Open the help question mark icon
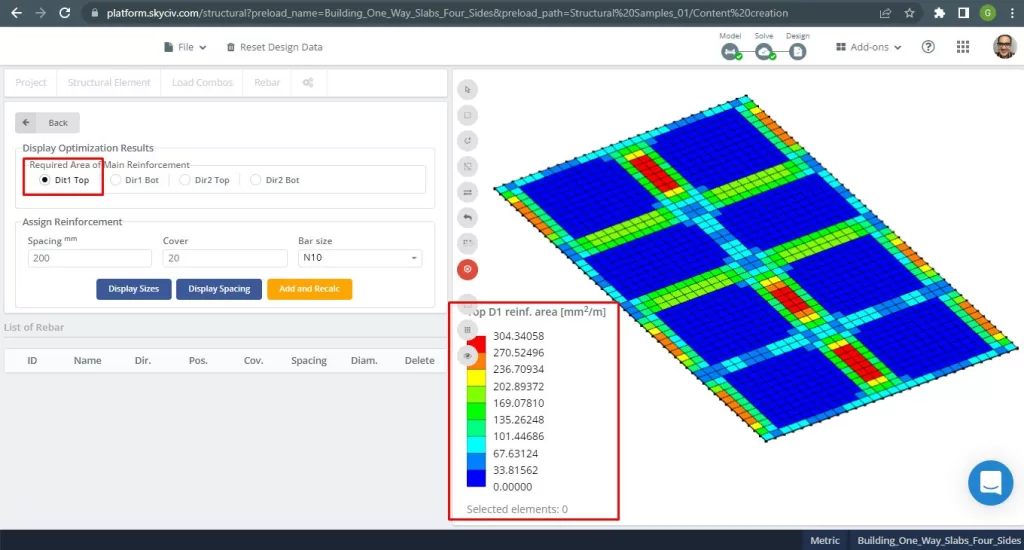The width and height of the screenshot is (1024, 550). tap(928, 47)
